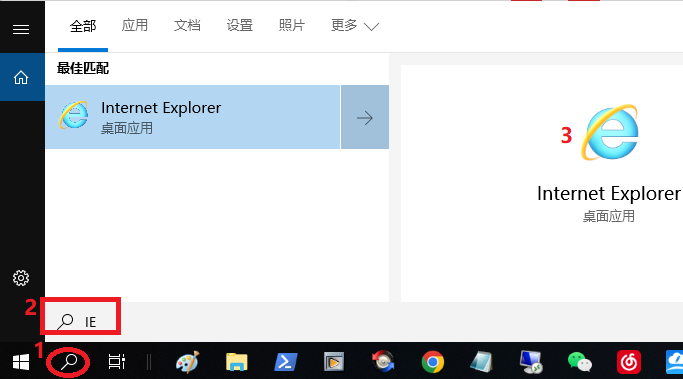The height and width of the screenshot is (379, 683).
Task: Switch to the 应用 tab
Action: point(135,25)
